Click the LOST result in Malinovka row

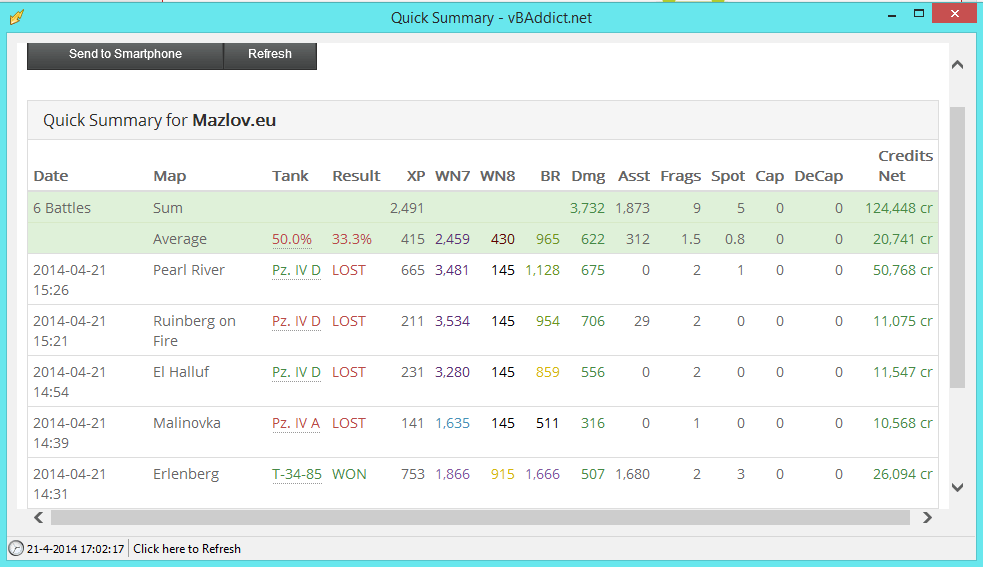pos(349,423)
